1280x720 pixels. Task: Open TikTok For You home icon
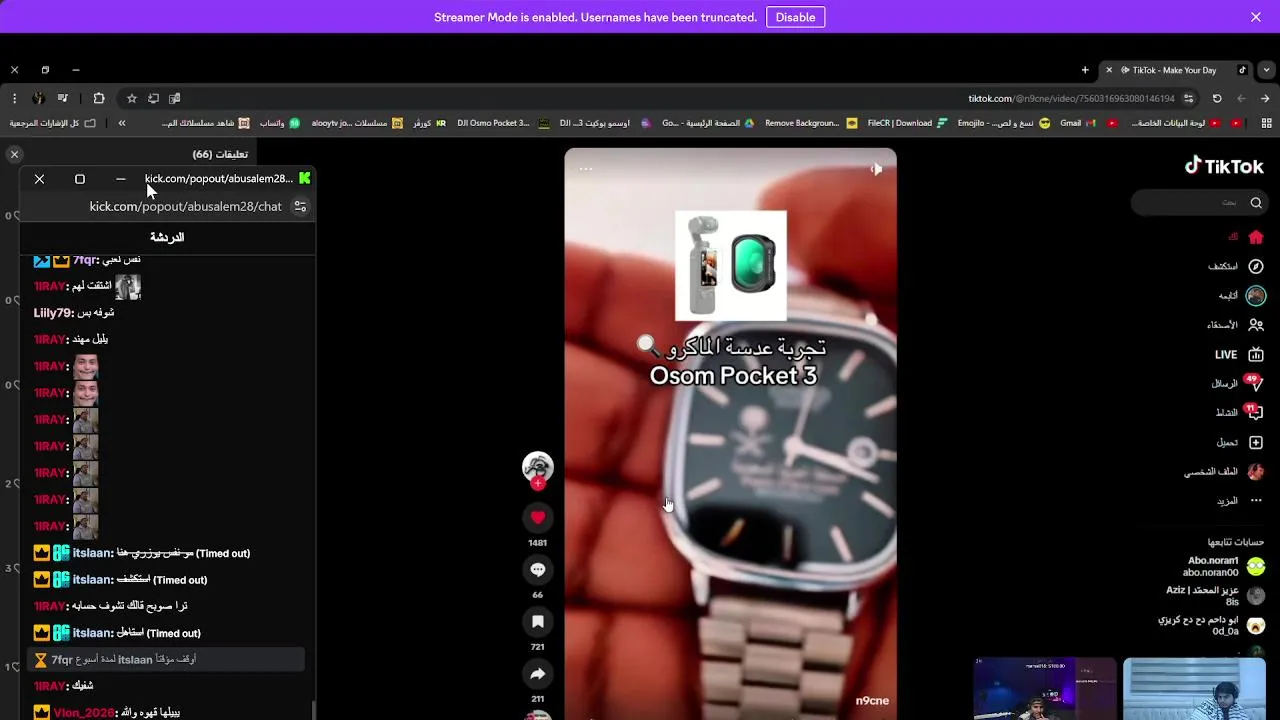tap(1256, 237)
